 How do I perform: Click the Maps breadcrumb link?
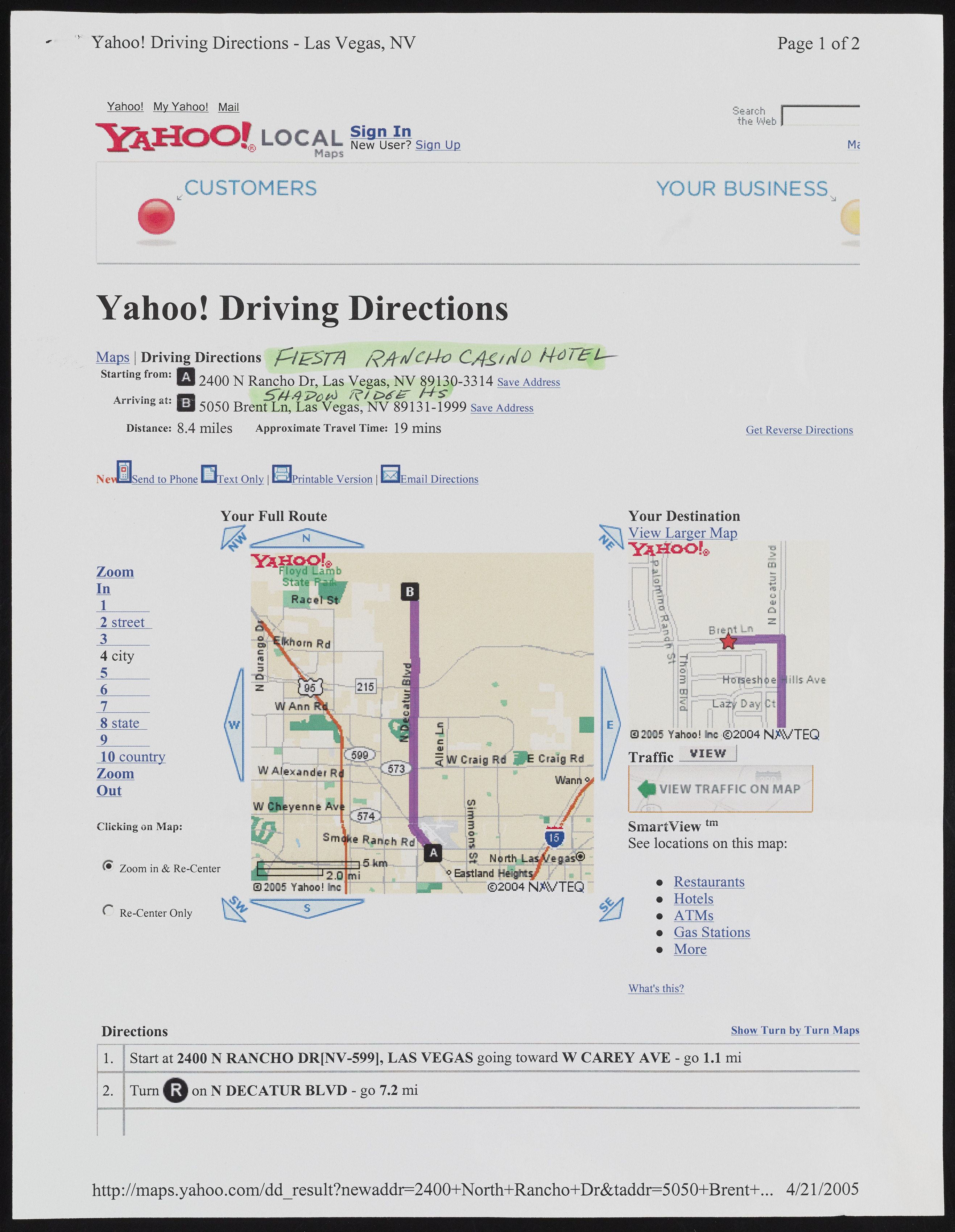113,357
